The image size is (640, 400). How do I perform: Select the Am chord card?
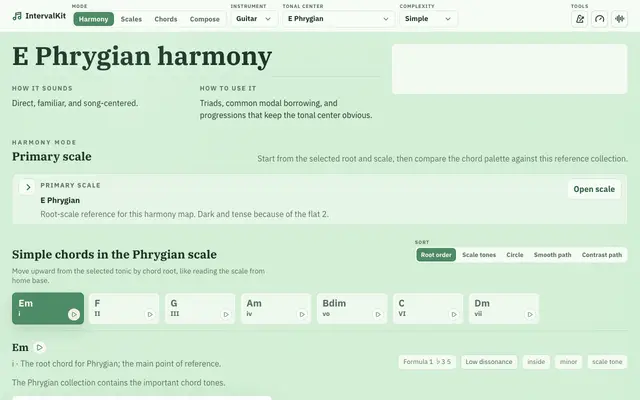(276, 309)
